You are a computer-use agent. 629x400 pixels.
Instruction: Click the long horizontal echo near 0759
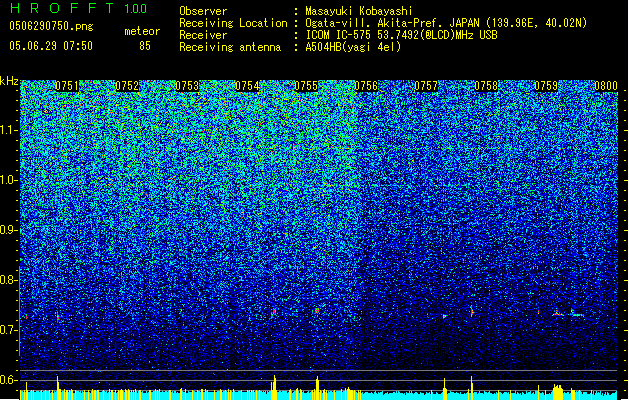coord(568,314)
